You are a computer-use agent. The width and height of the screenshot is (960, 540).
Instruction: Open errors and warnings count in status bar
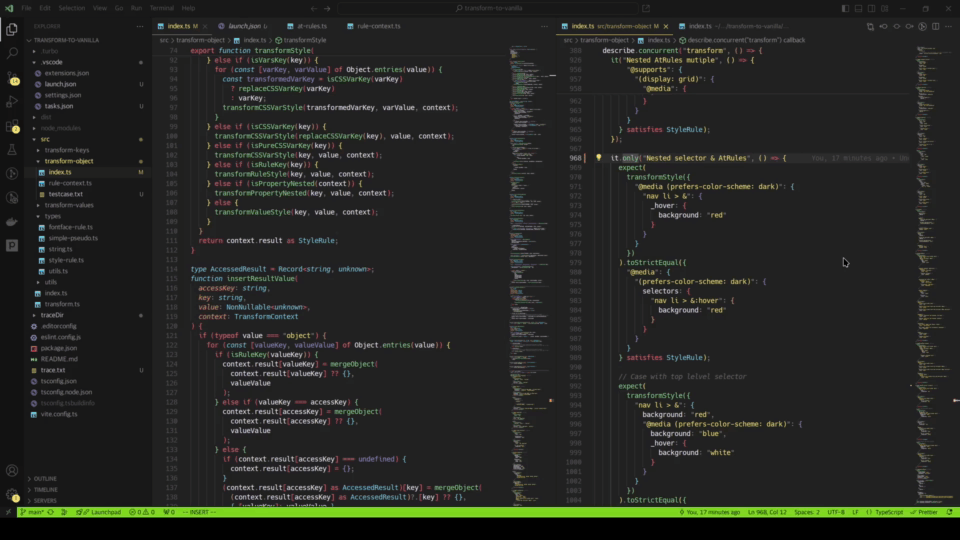pos(142,512)
